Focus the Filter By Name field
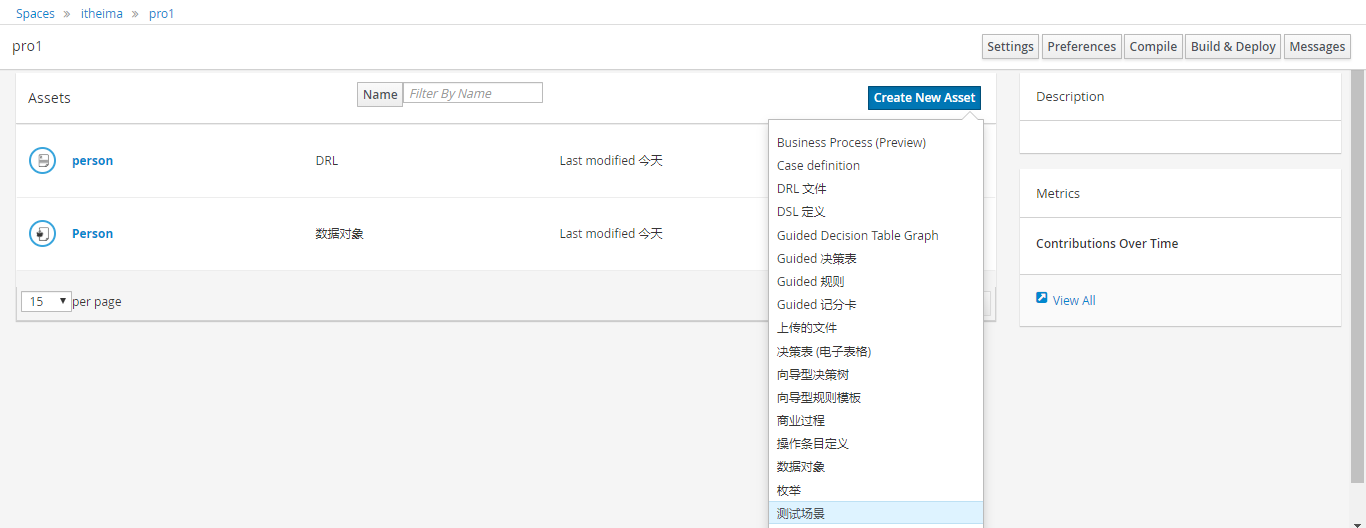The width and height of the screenshot is (1366, 528). (x=473, y=93)
